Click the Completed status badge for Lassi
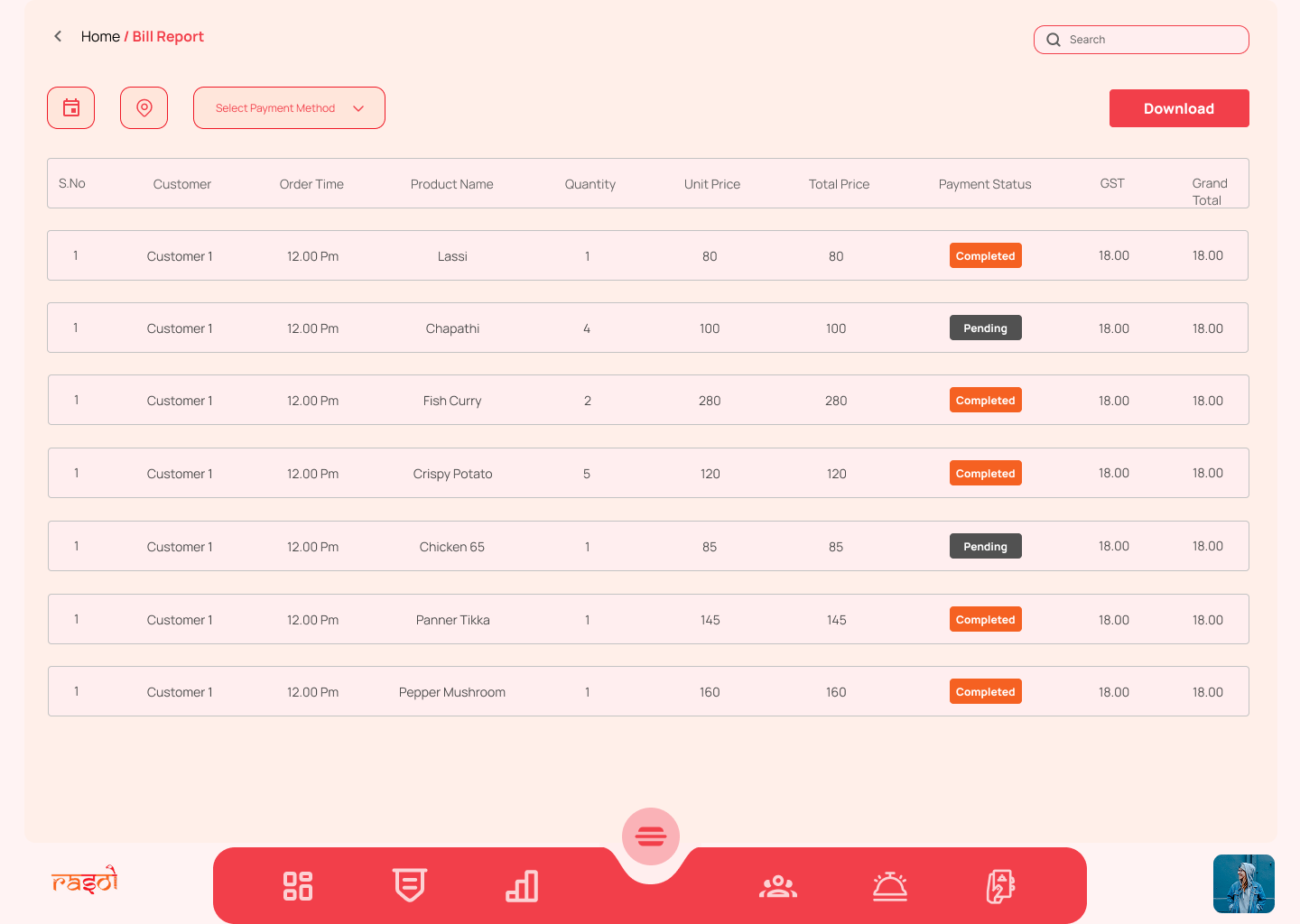This screenshot has width=1300, height=924. [x=985, y=256]
